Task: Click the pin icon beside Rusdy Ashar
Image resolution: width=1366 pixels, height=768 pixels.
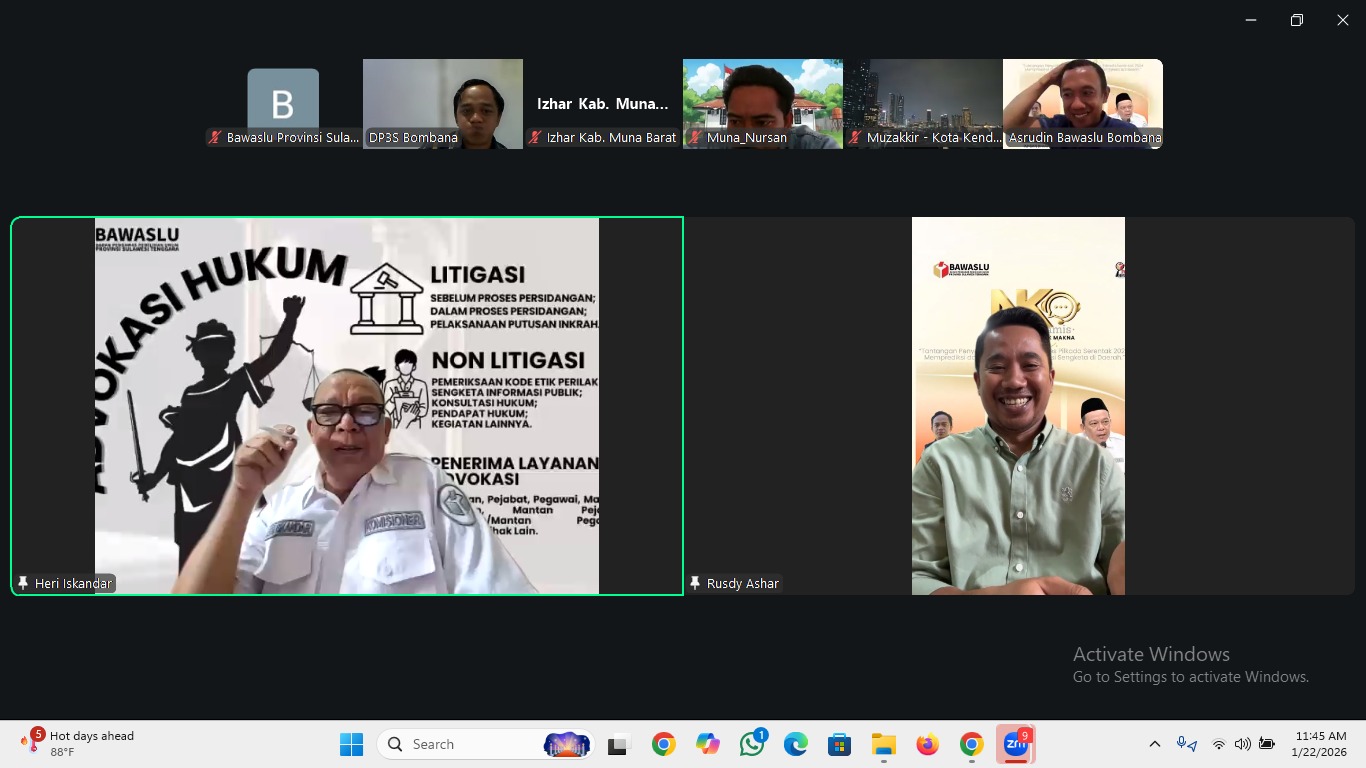Action: pos(695,582)
